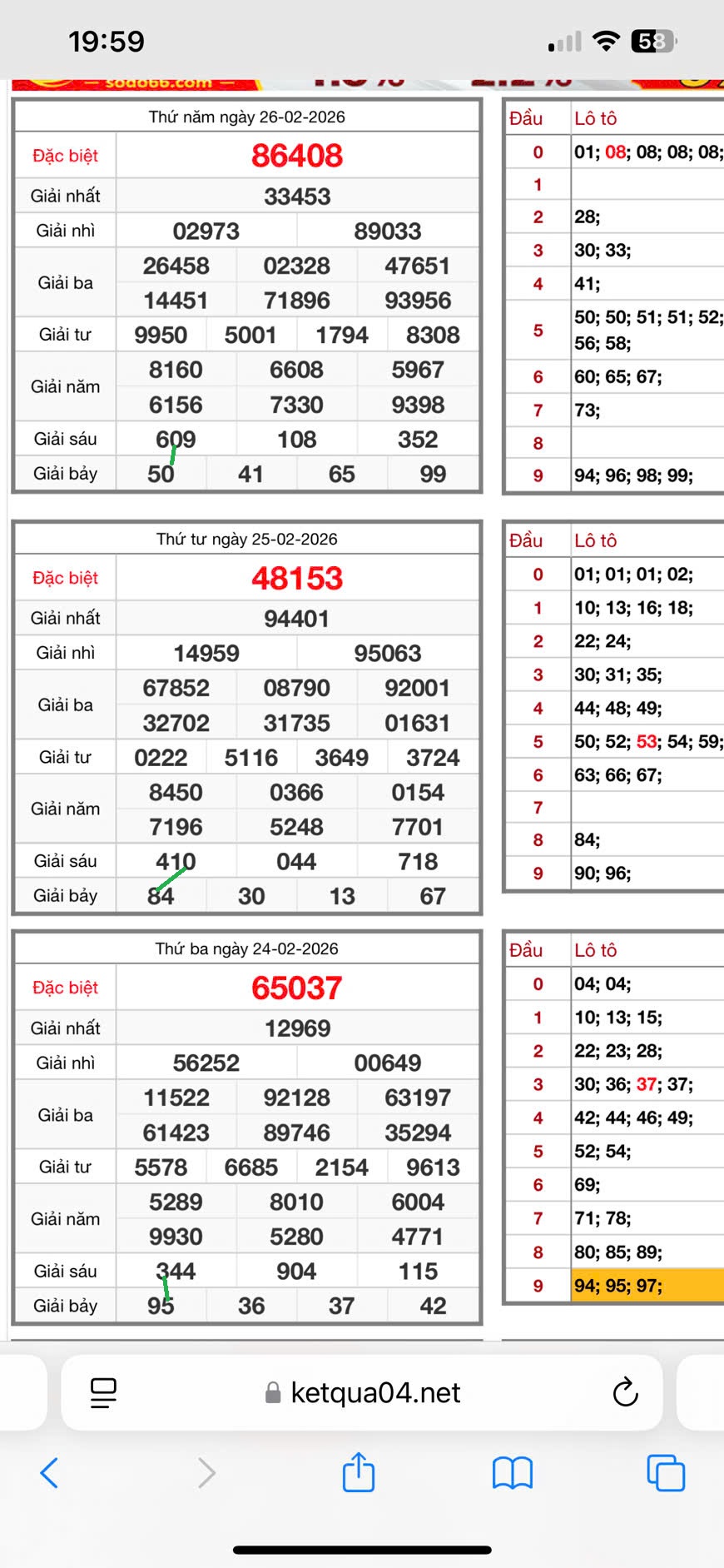Open the page reader menu icon
The height and width of the screenshot is (1568, 724).
coord(103,1392)
